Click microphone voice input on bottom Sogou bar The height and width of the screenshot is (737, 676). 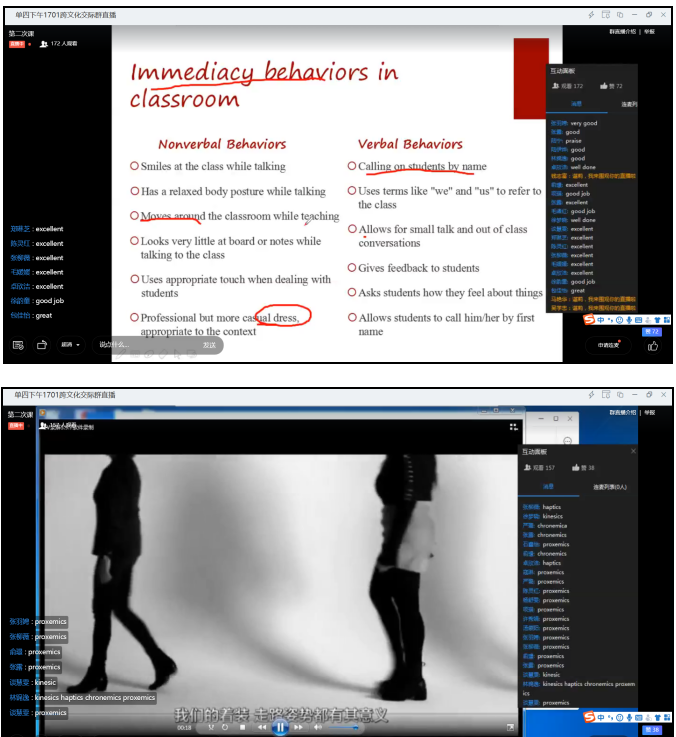pos(629,717)
